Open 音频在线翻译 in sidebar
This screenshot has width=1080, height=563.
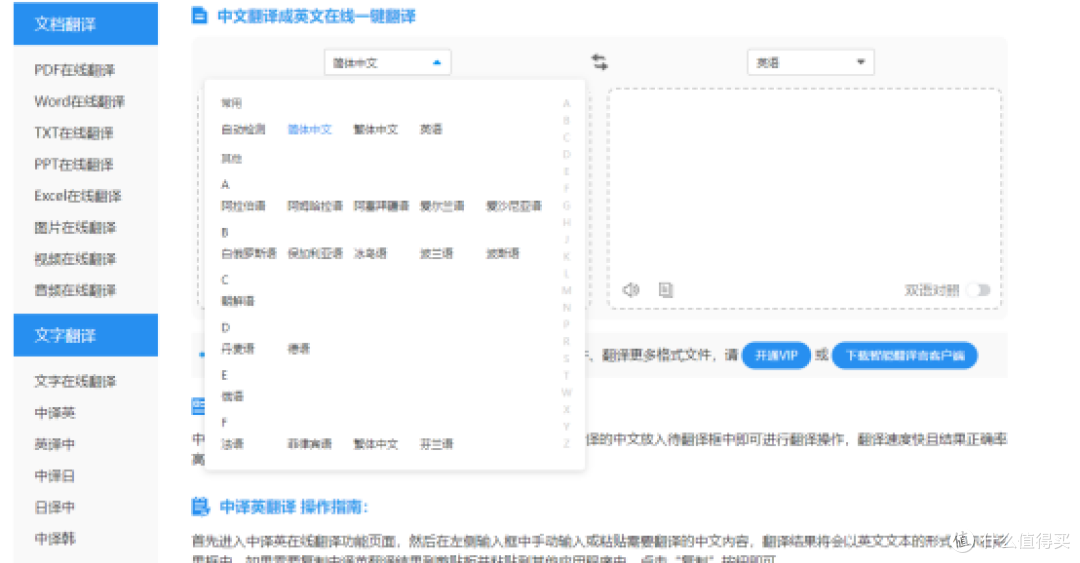coord(75,290)
